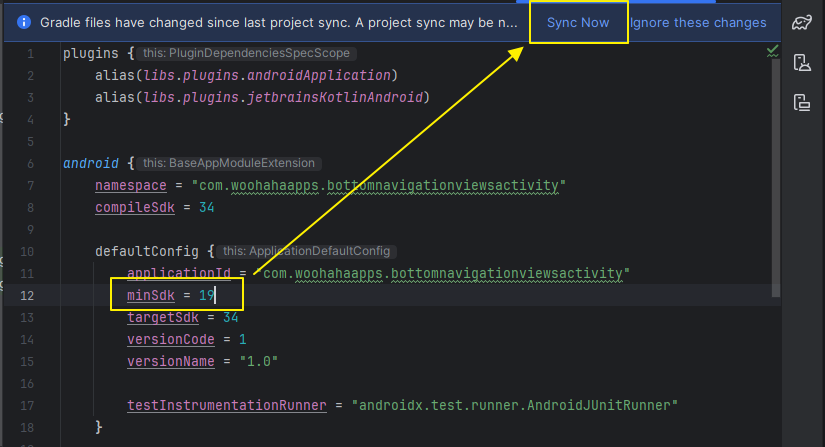
Task: Click the info icon in the Gradle notification
Action: click(24, 22)
